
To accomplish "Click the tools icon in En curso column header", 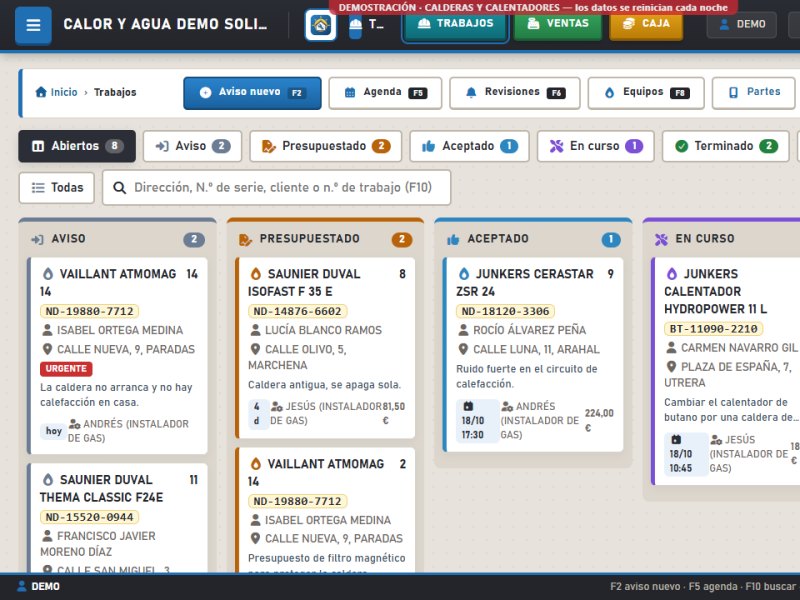I will (x=661, y=239).
